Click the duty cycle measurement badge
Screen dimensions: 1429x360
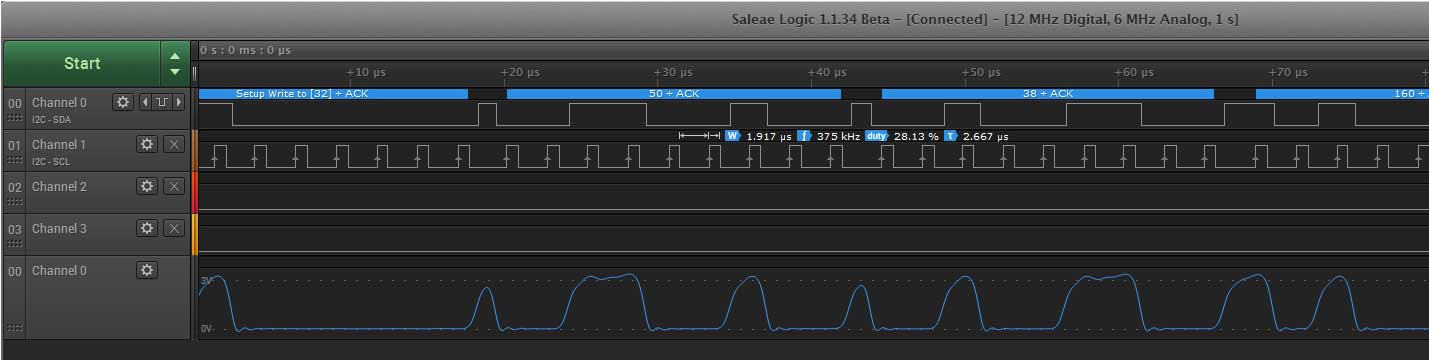[x=877, y=136]
